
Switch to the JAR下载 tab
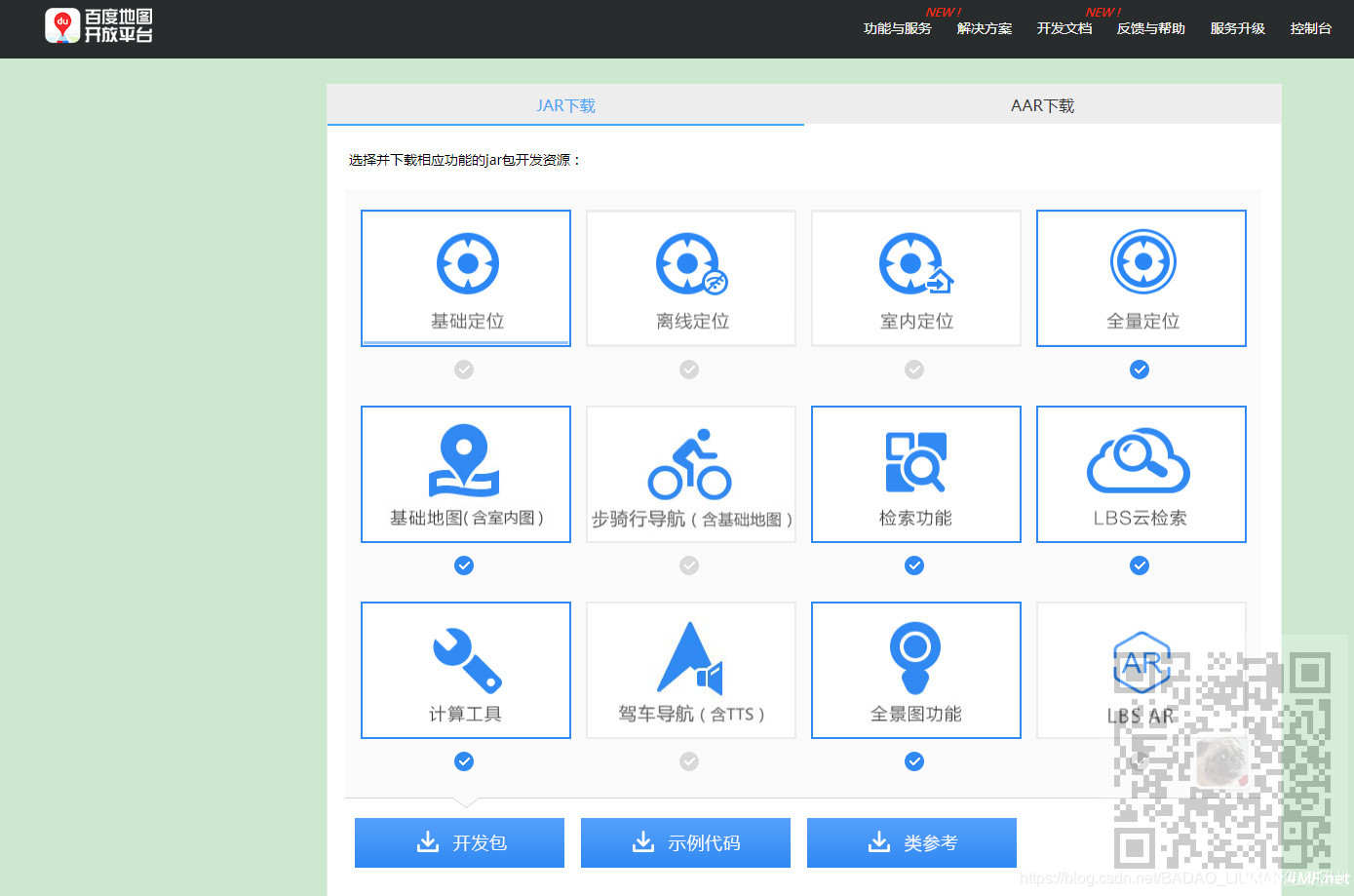click(x=565, y=104)
